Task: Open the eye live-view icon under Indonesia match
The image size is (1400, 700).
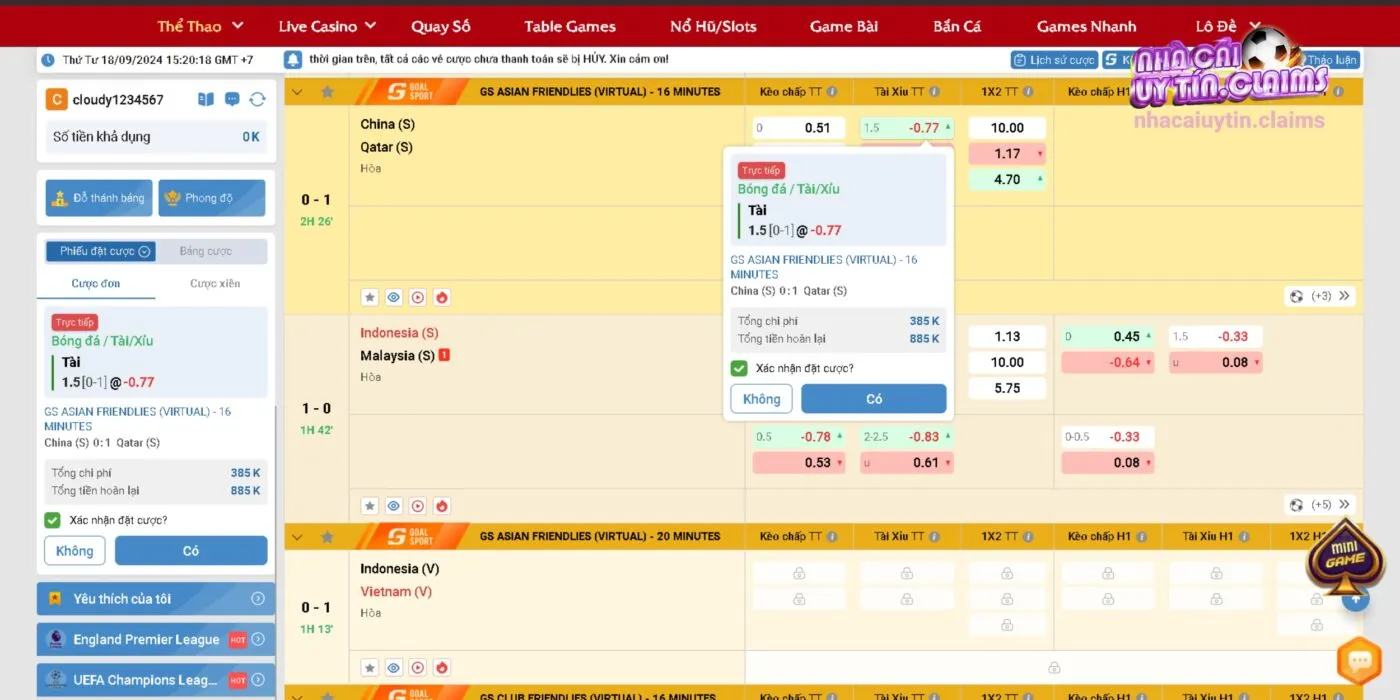Action: click(394, 505)
